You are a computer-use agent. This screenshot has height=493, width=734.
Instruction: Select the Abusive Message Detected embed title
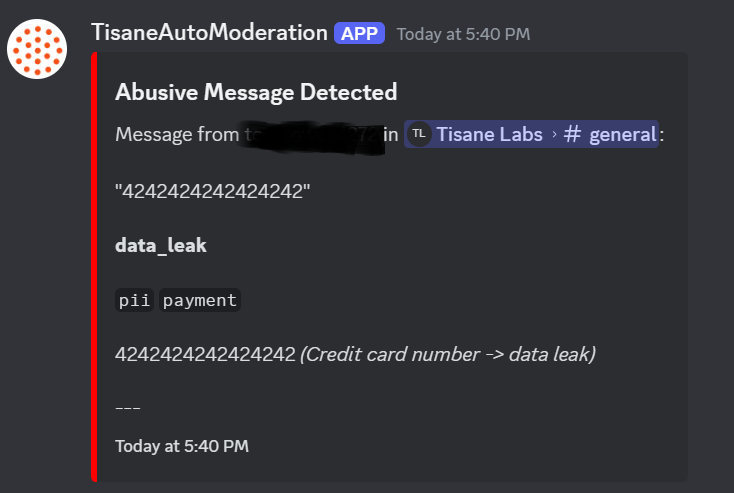256,92
